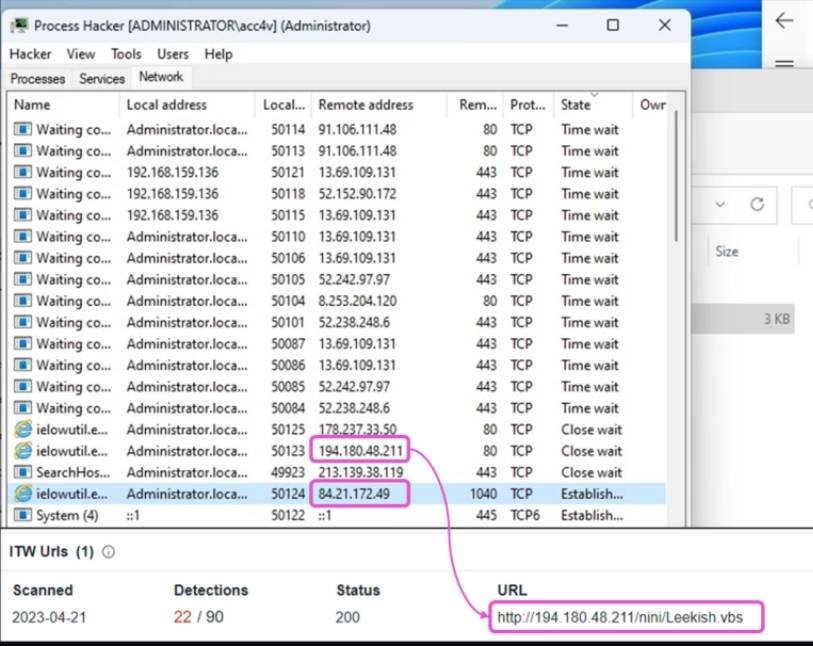Click the back arrow in background window

pos(784,21)
